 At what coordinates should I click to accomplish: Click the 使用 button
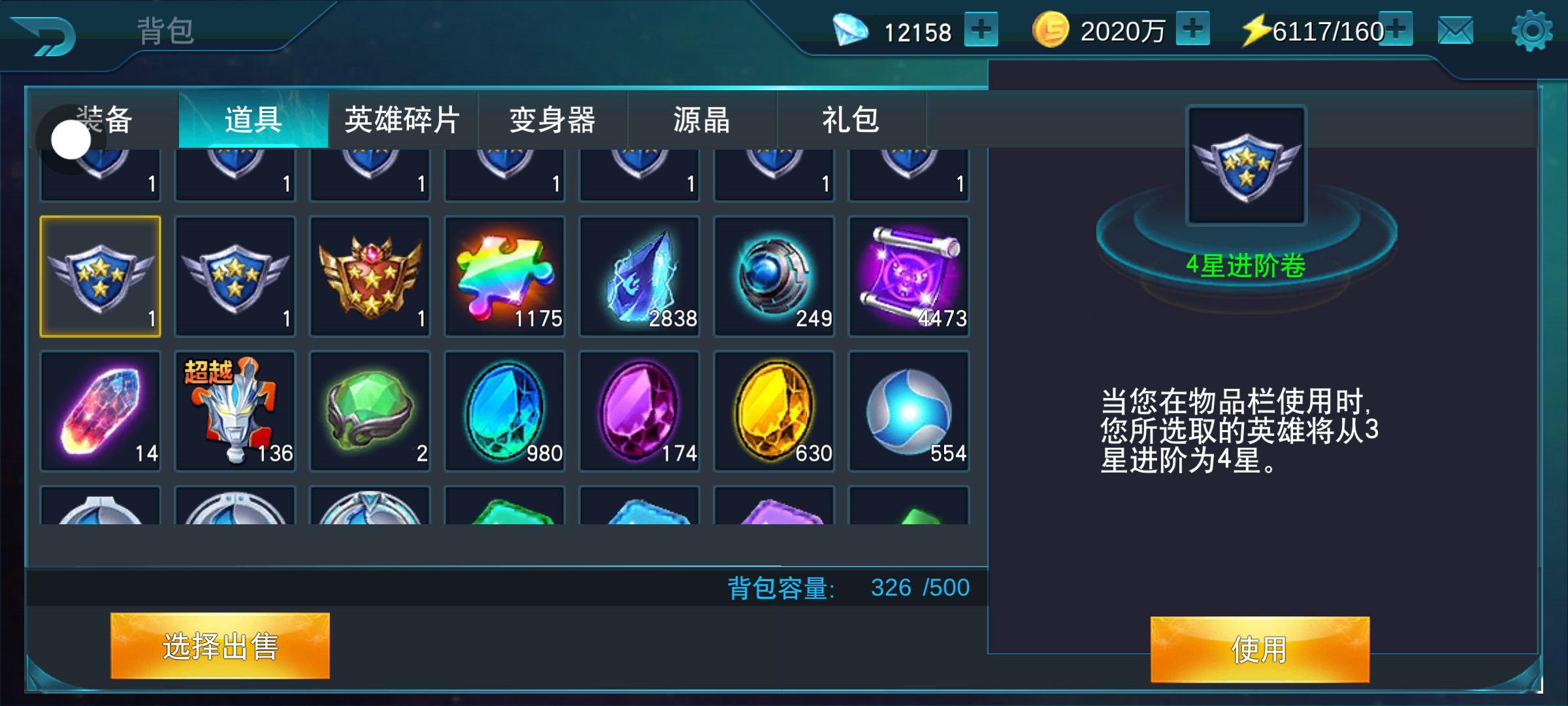(x=1260, y=649)
